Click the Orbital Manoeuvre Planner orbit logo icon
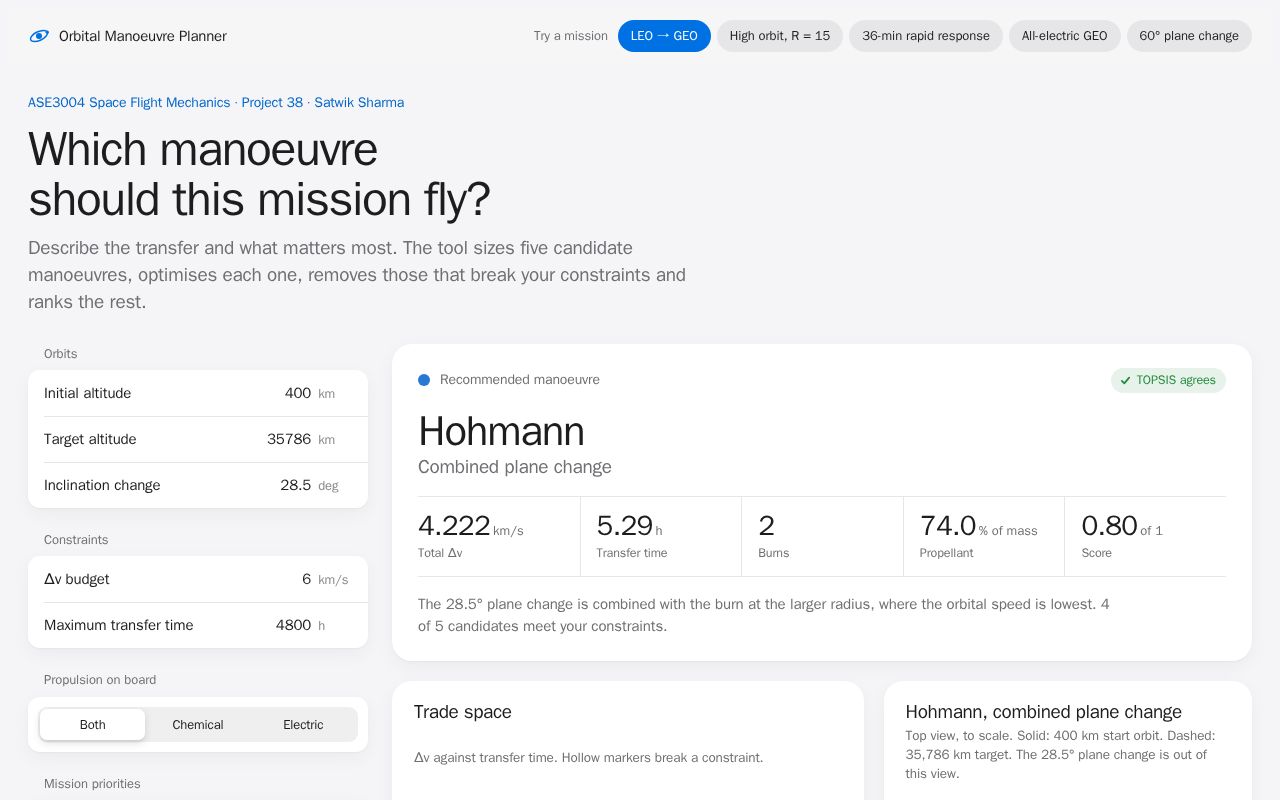 pyautogui.click(x=39, y=36)
